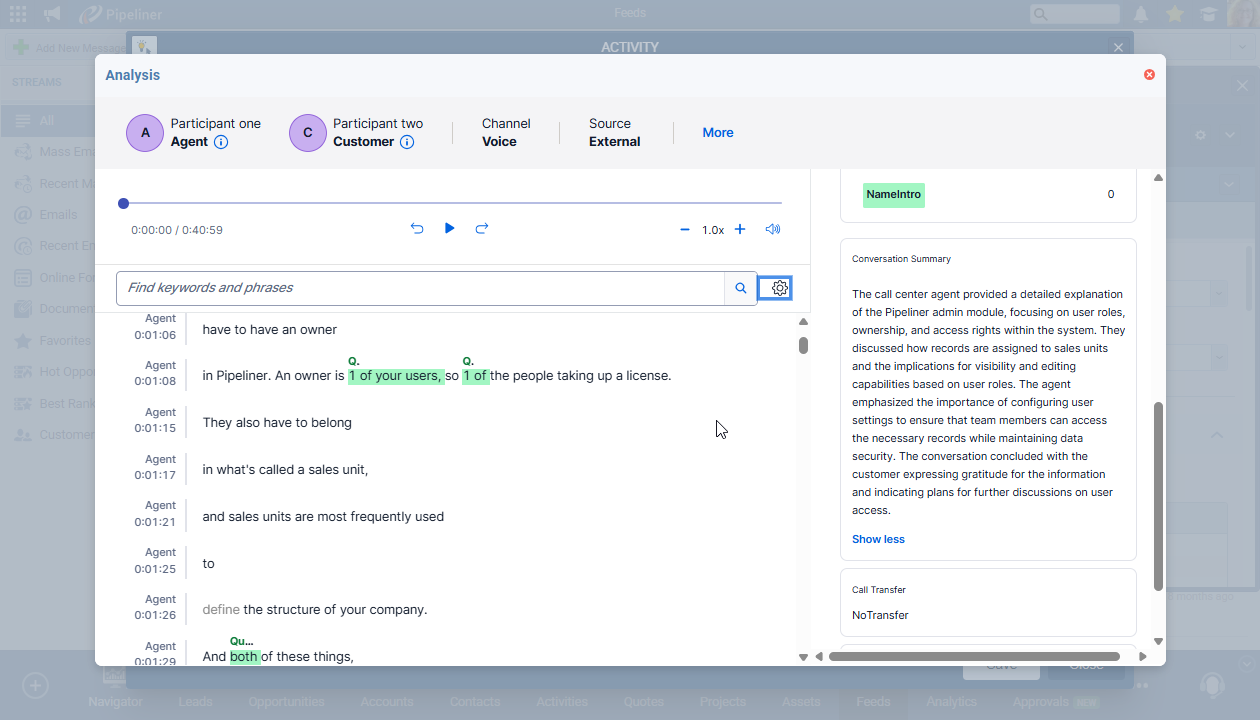Viewport: 1260px width, 720px height.
Task: Click the Participant one avatar A
Action: pyautogui.click(x=145, y=133)
